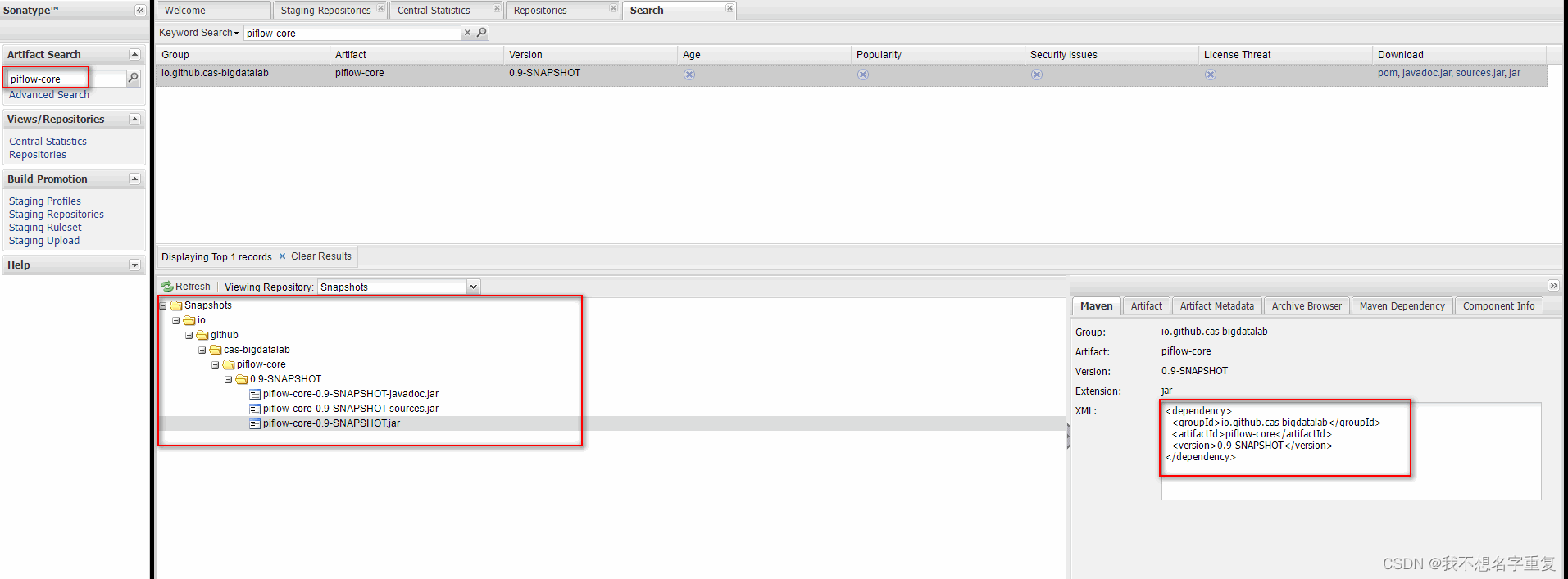1568x579 pixels.
Task: Click the Security Issues status icon
Action: click(x=1037, y=75)
